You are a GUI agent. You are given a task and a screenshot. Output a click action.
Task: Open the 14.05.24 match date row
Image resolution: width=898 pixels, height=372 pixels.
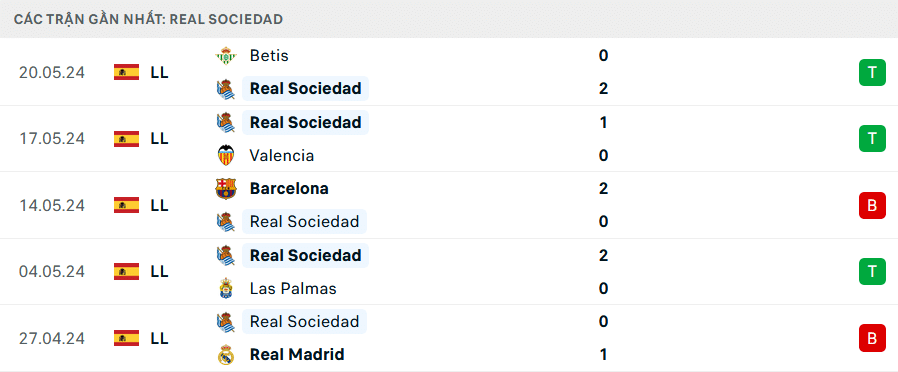tap(449, 205)
